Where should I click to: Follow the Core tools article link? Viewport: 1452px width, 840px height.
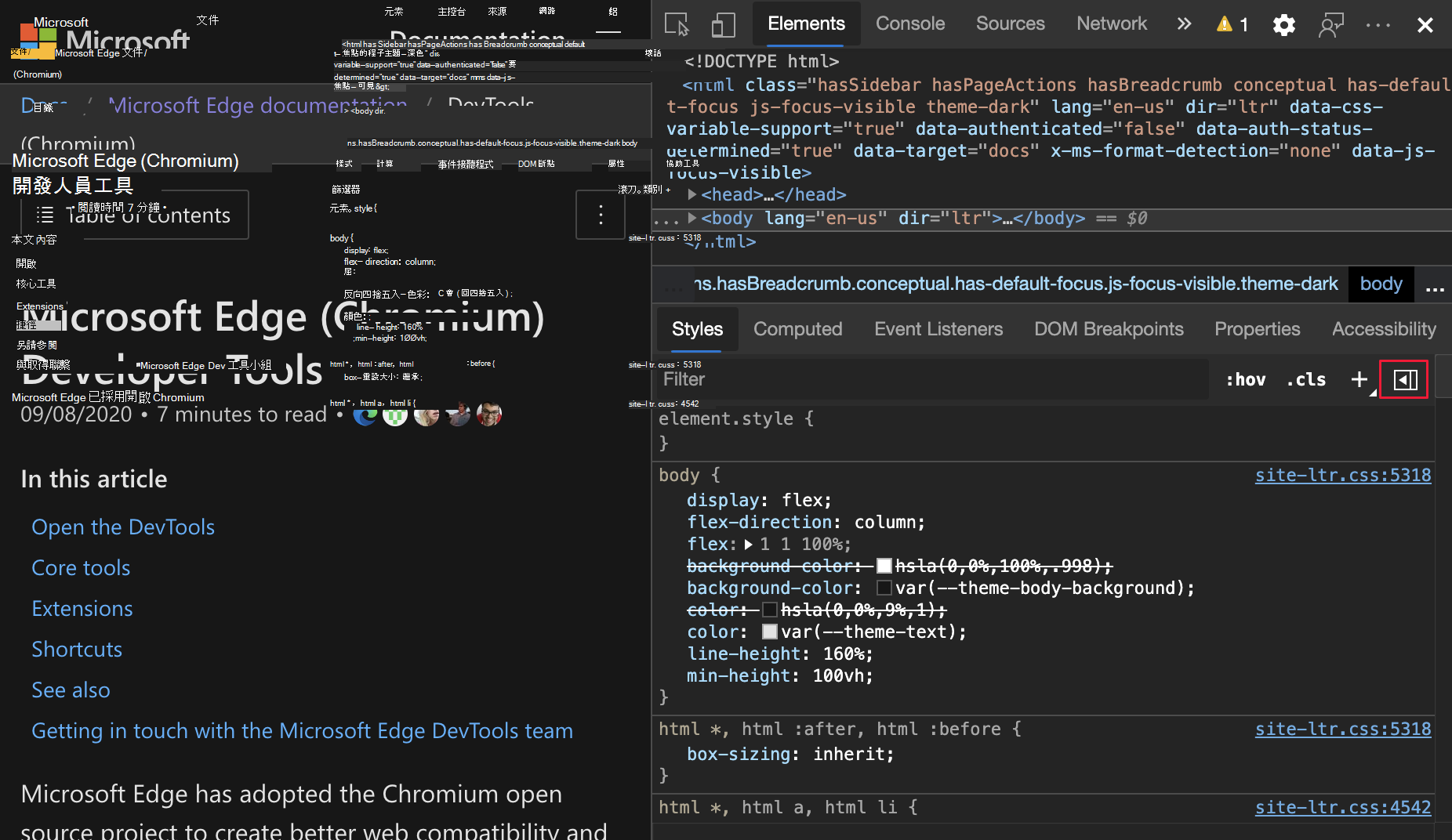(x=81, y=567)
